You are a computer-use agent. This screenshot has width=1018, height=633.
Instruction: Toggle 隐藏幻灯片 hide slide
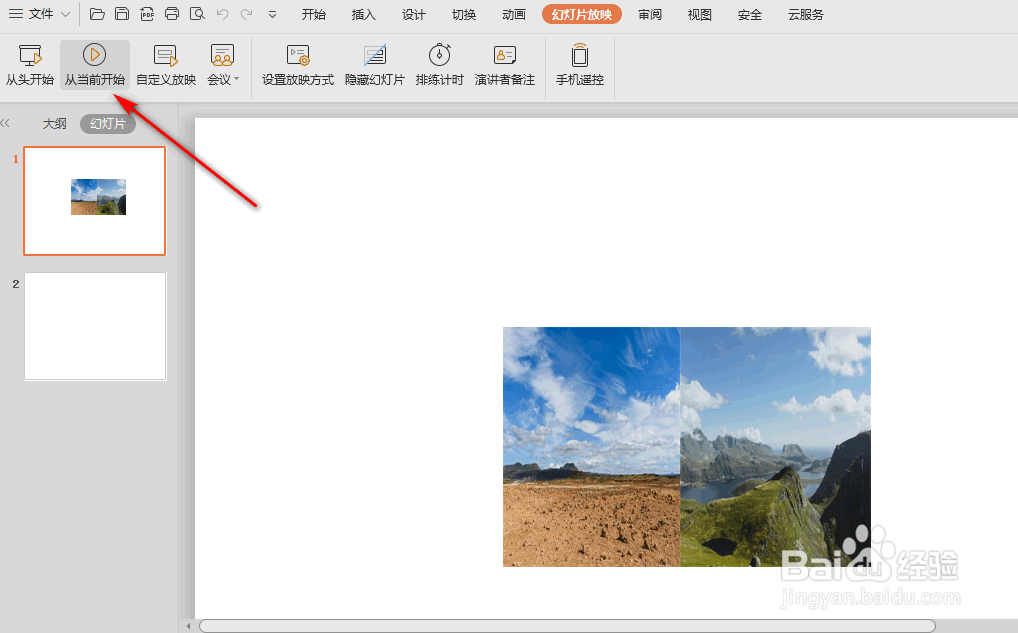375,65
